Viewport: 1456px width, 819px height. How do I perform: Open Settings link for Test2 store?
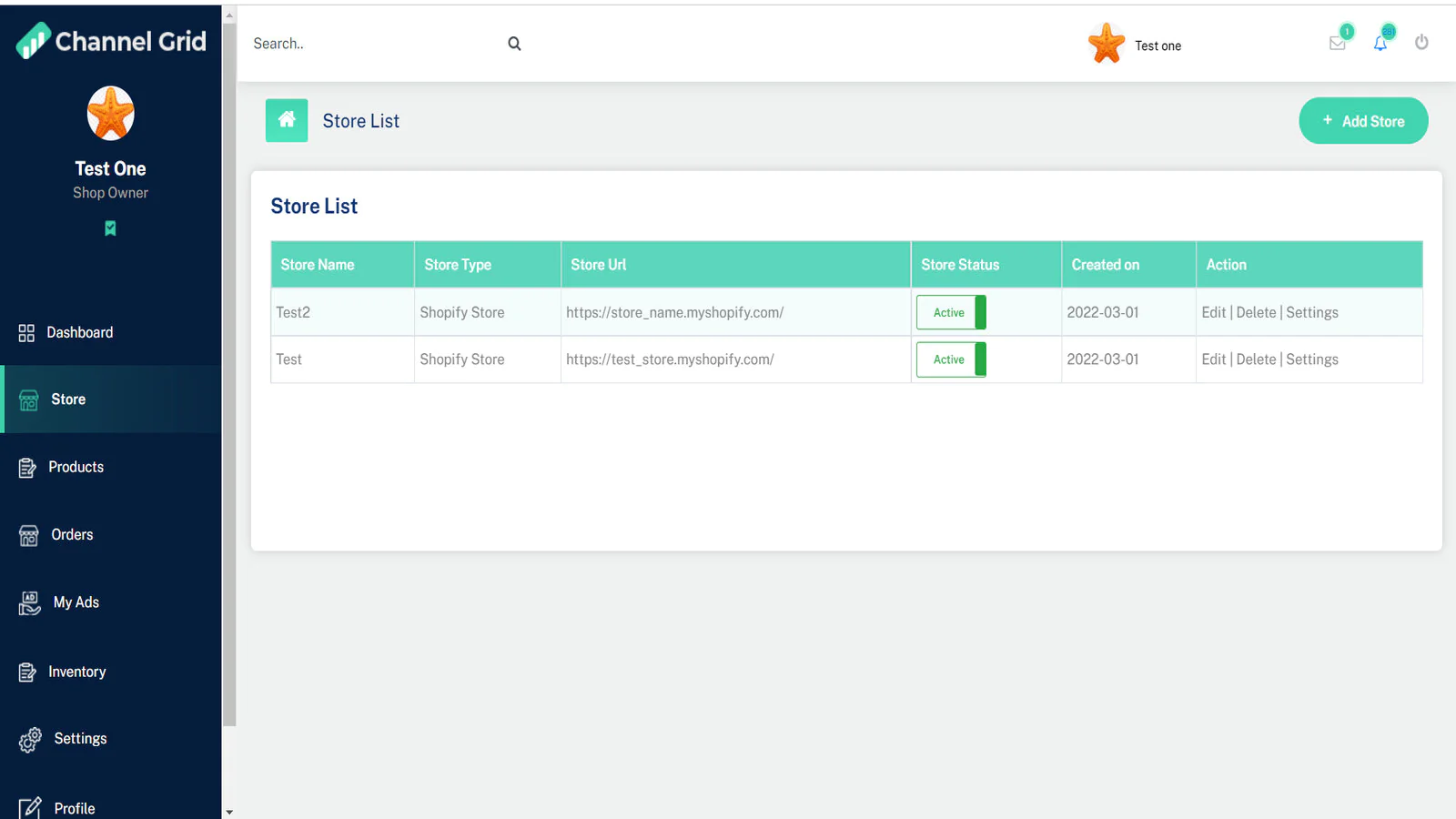pyautogui.click(x=1312, y=312)
